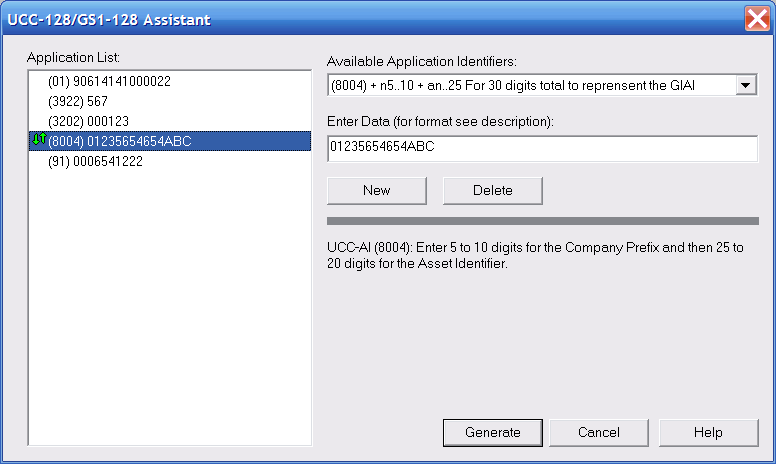The image size is (776, 464).
Task: Click the green reorder arrows icon
Action: click(39, 140)
